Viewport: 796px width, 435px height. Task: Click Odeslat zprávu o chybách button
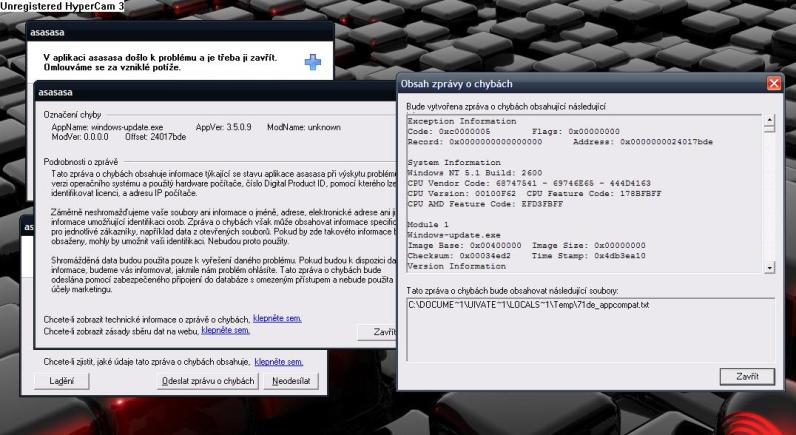[208, 381]
